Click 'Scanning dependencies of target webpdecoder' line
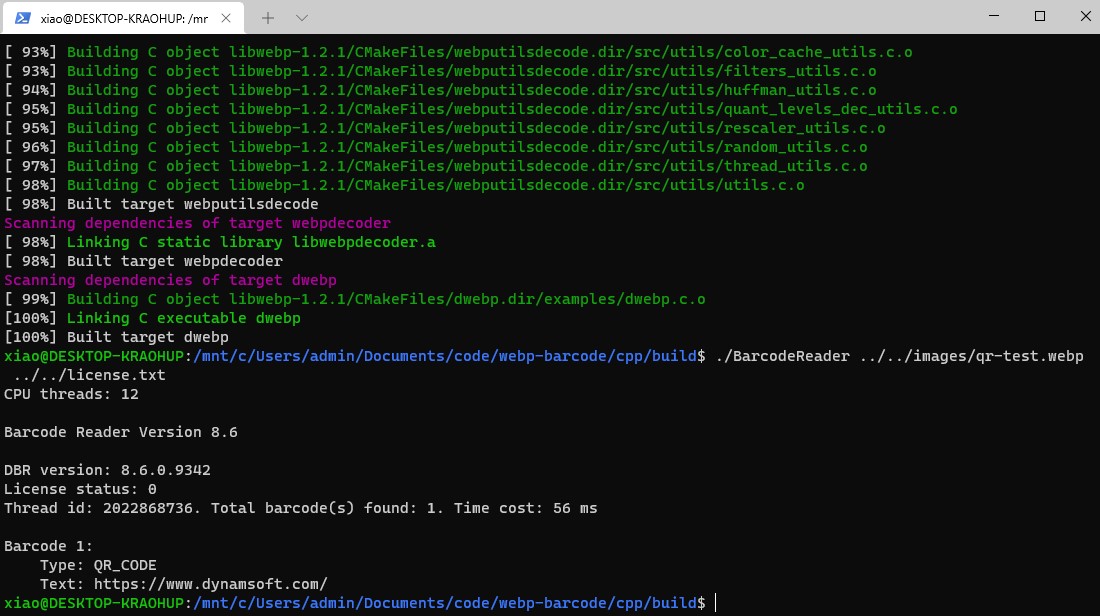 point(197,223)
